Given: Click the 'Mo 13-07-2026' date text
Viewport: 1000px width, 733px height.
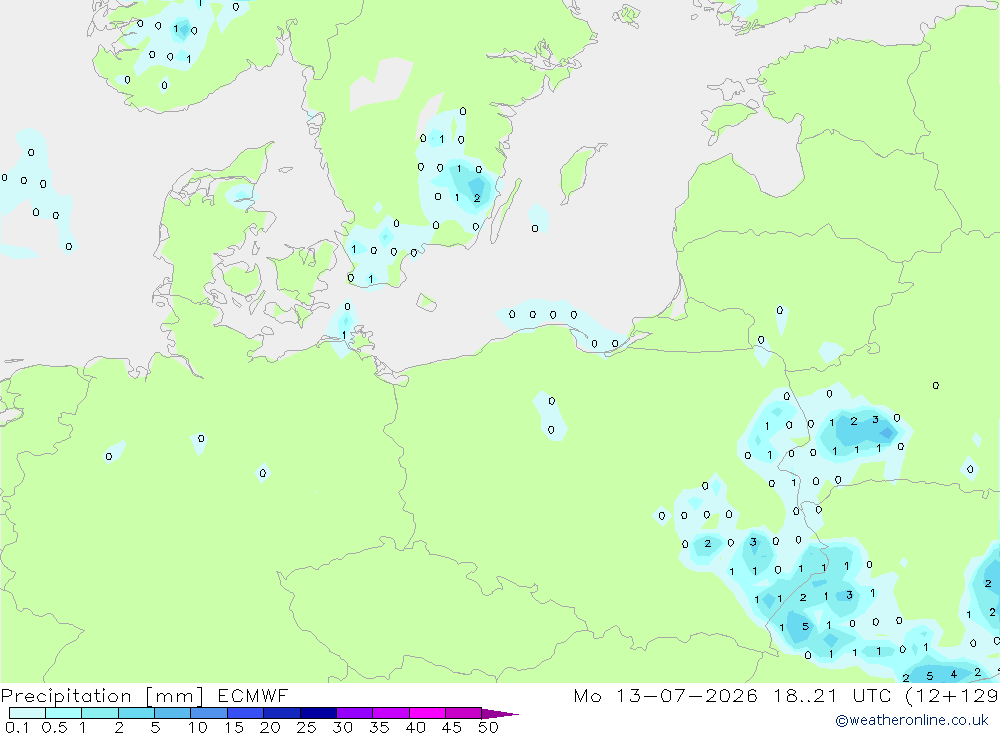Looking at the screenshot, I should 666,695.
